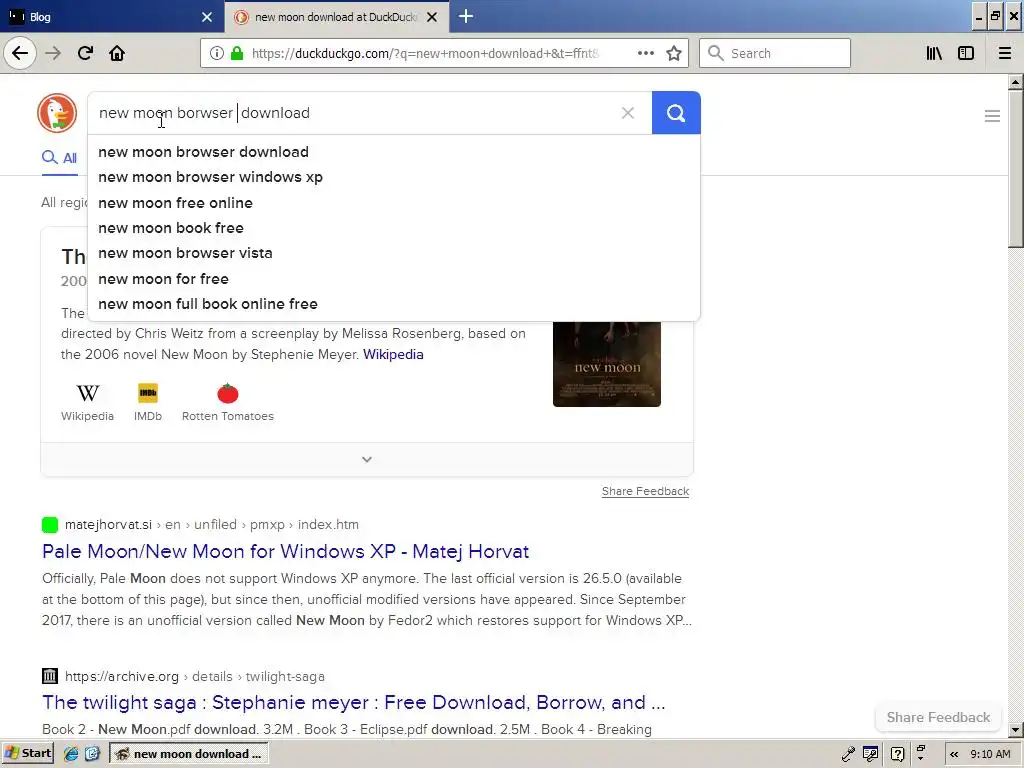This screenshot has height=768, width=1024.
Task: Click the new moon download taskbar button
Action: coord(189,754)
